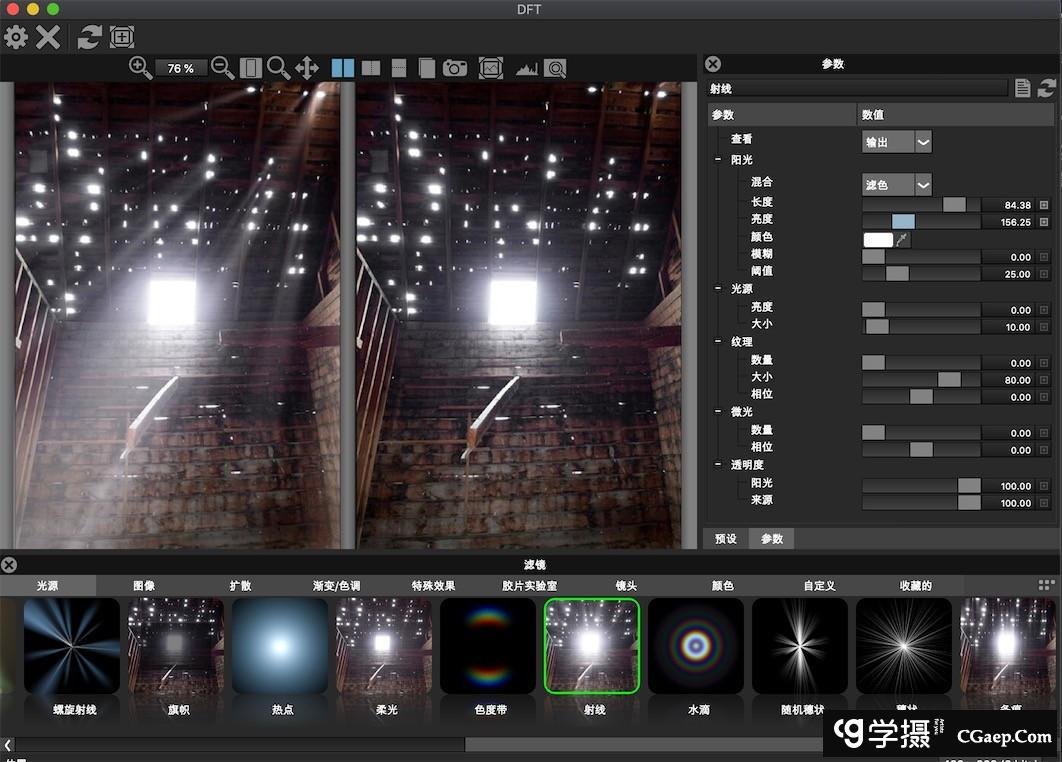The image size is (1062, 762).
Task: Click the cancel X button in toolbar
Action: click(x=48, y=38)
